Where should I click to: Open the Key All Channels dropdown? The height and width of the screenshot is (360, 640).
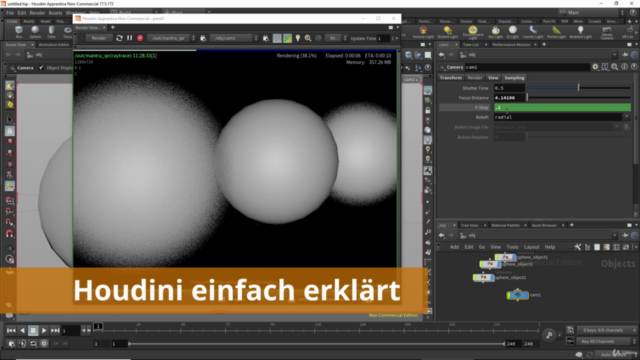click(607, 341)
